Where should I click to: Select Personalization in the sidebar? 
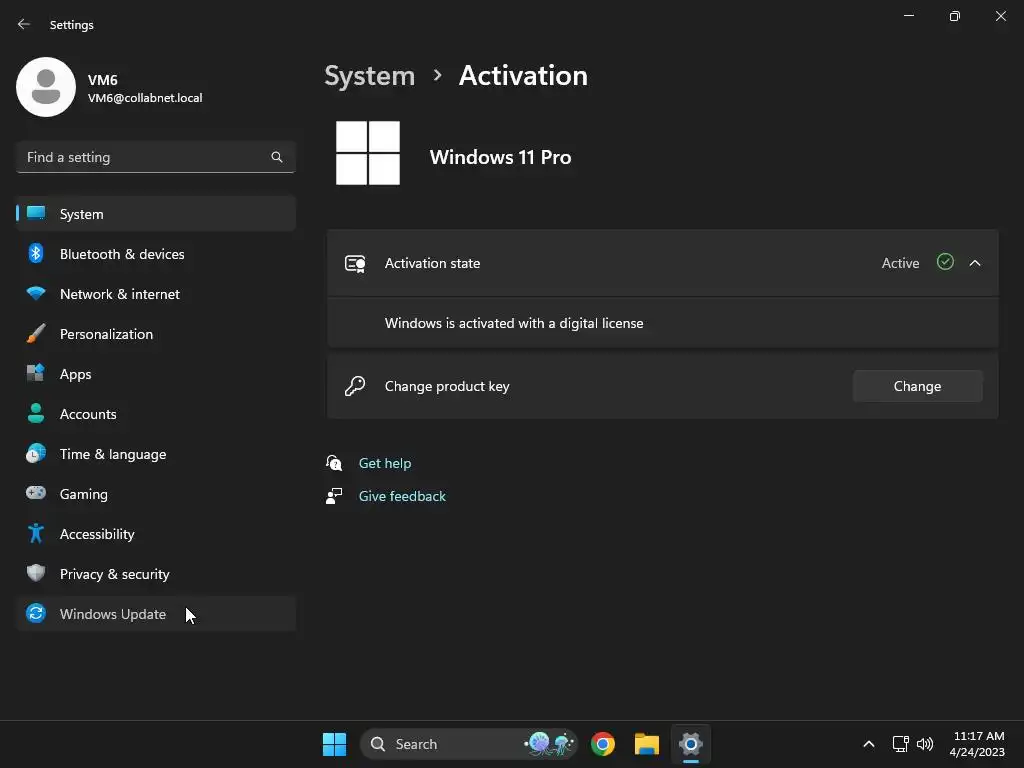pos(156,333)
